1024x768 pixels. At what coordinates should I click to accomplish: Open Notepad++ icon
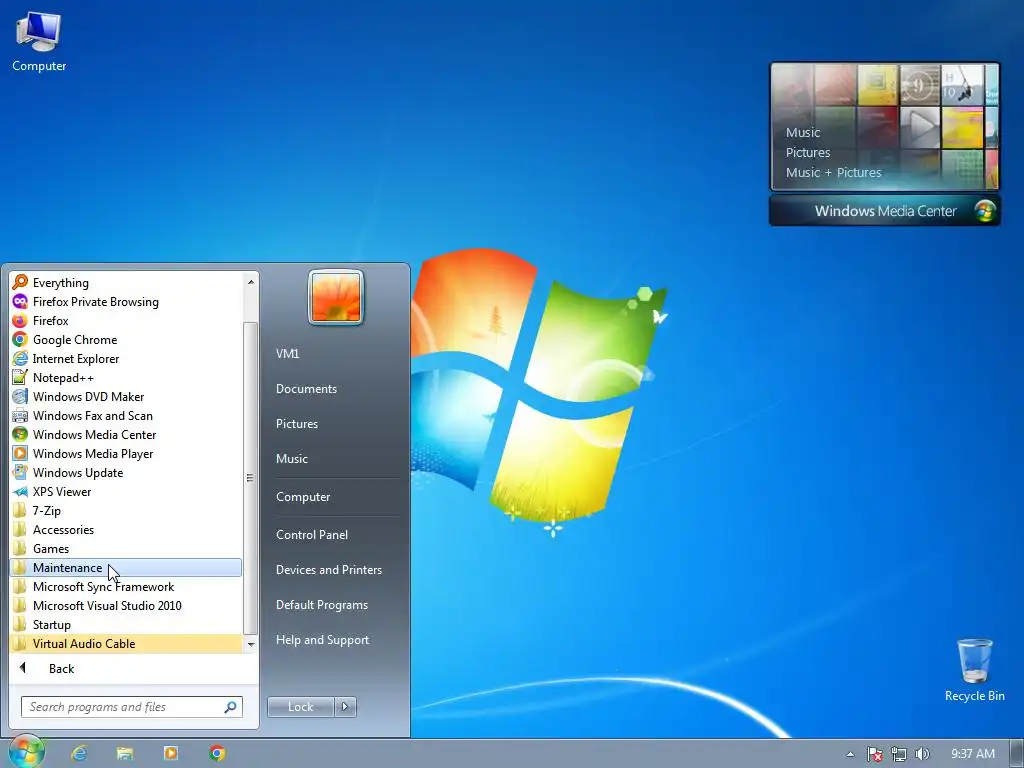pyautogui.click(x=20, y=377)
